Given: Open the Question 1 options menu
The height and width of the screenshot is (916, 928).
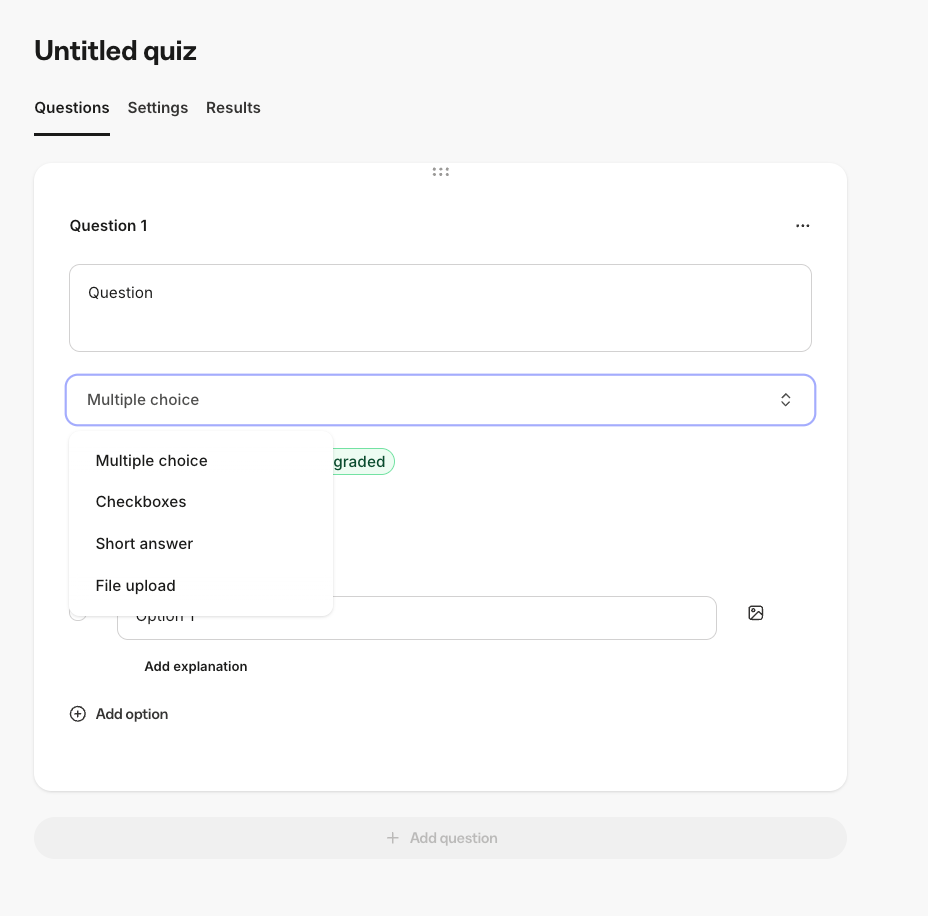Looking at the screenshot, I should point(803,226).
